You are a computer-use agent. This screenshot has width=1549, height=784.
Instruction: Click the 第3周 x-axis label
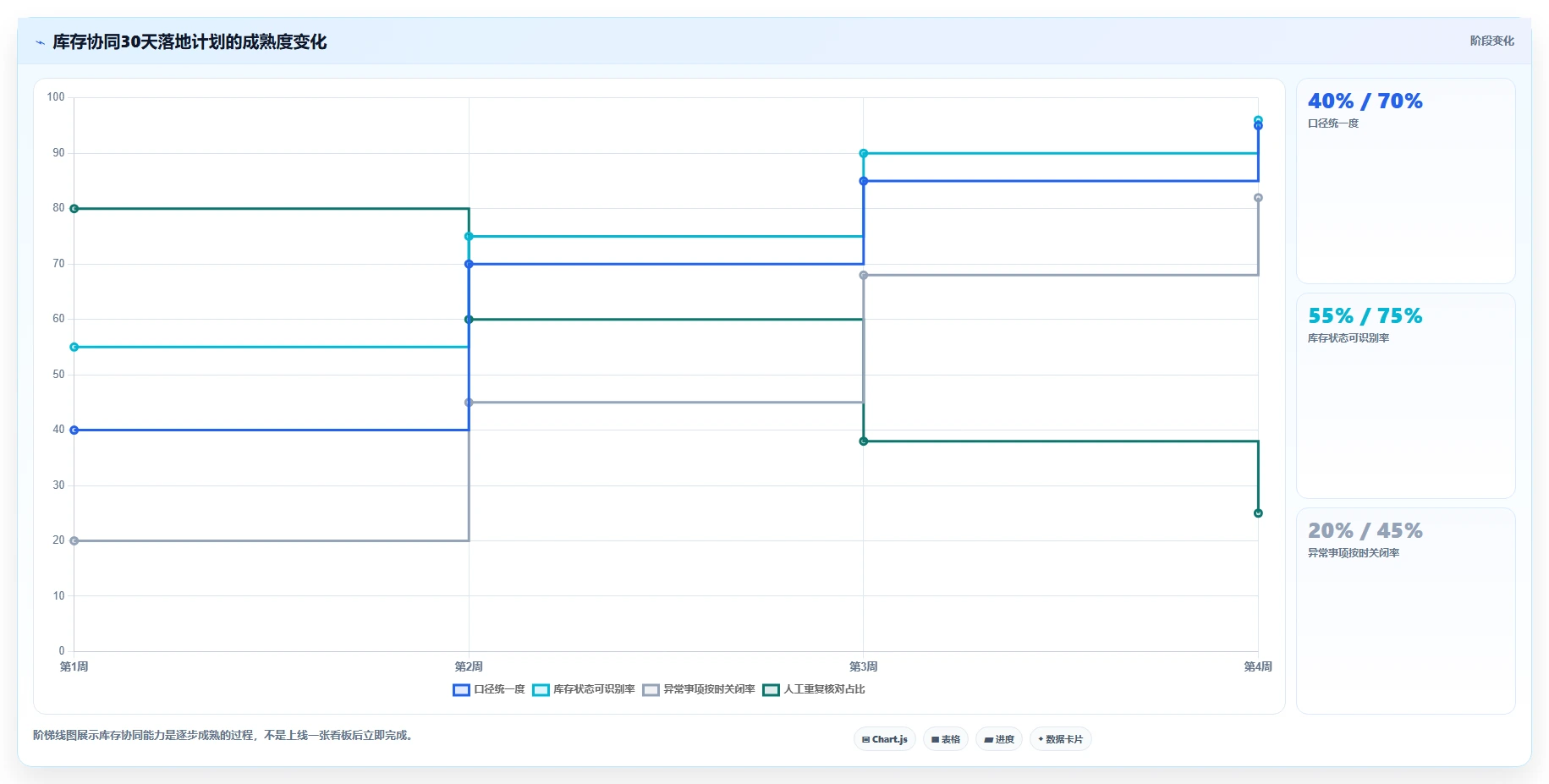[864, 666]
